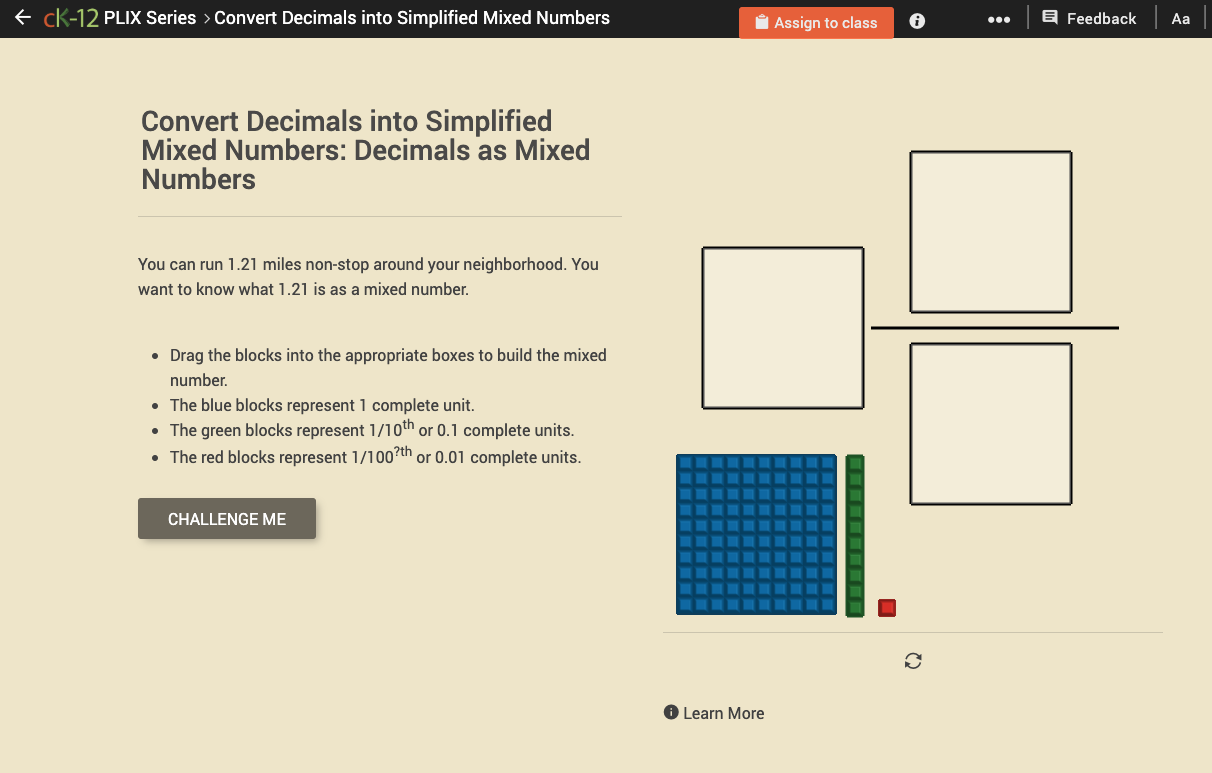Click the info icon beside Learn More
Image resolution: width=1212 pixels, height=773 pixels.
tap(670, 712)
